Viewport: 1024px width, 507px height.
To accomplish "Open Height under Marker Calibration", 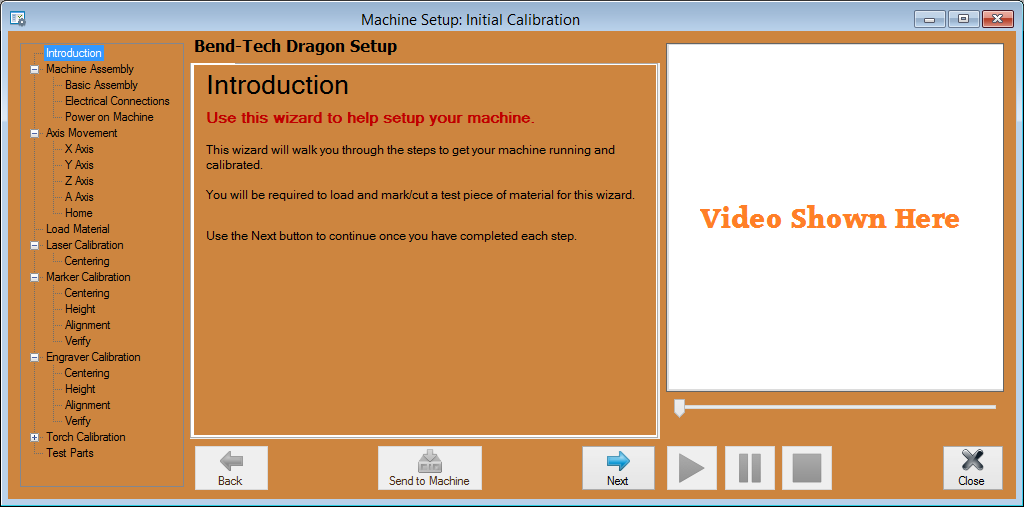I will [x=80, y=309].
